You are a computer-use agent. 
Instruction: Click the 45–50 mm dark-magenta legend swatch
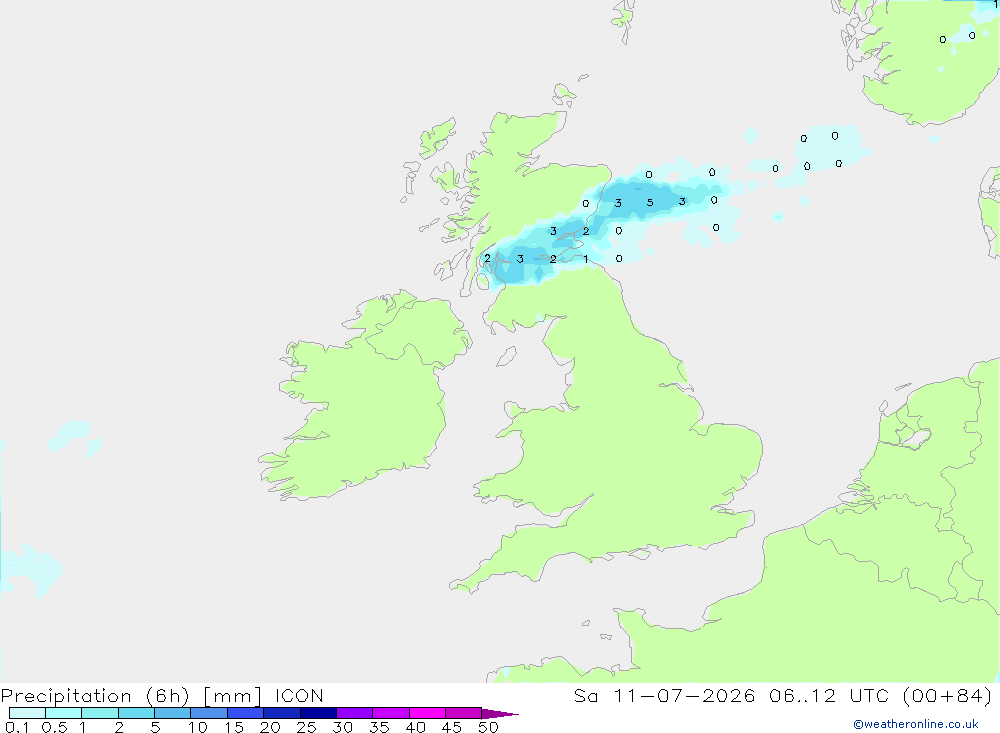tap(464, 713)
